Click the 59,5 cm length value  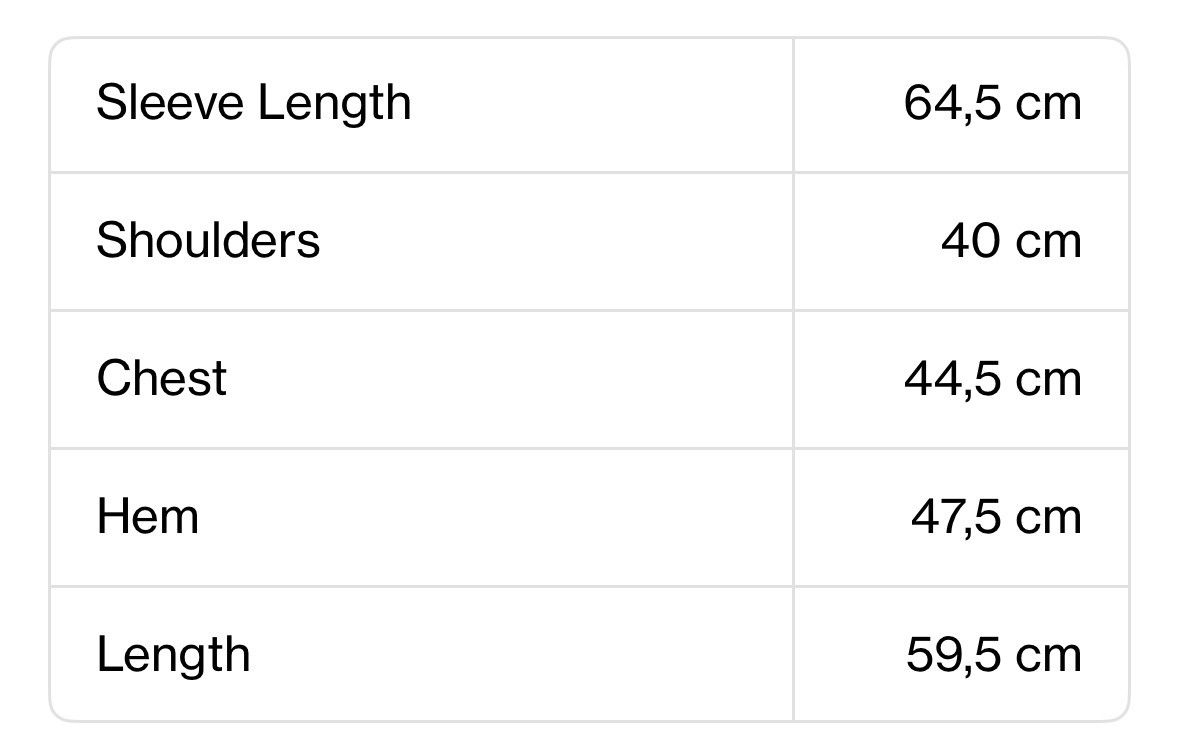pos(994,655)
